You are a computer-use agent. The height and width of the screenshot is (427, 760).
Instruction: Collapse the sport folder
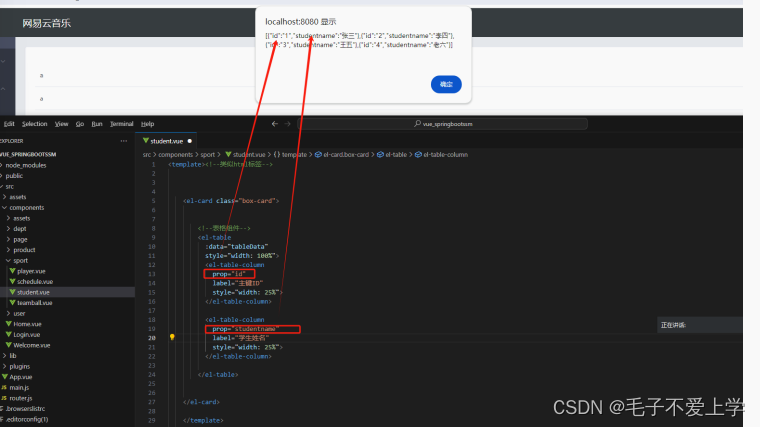point(20,261)
